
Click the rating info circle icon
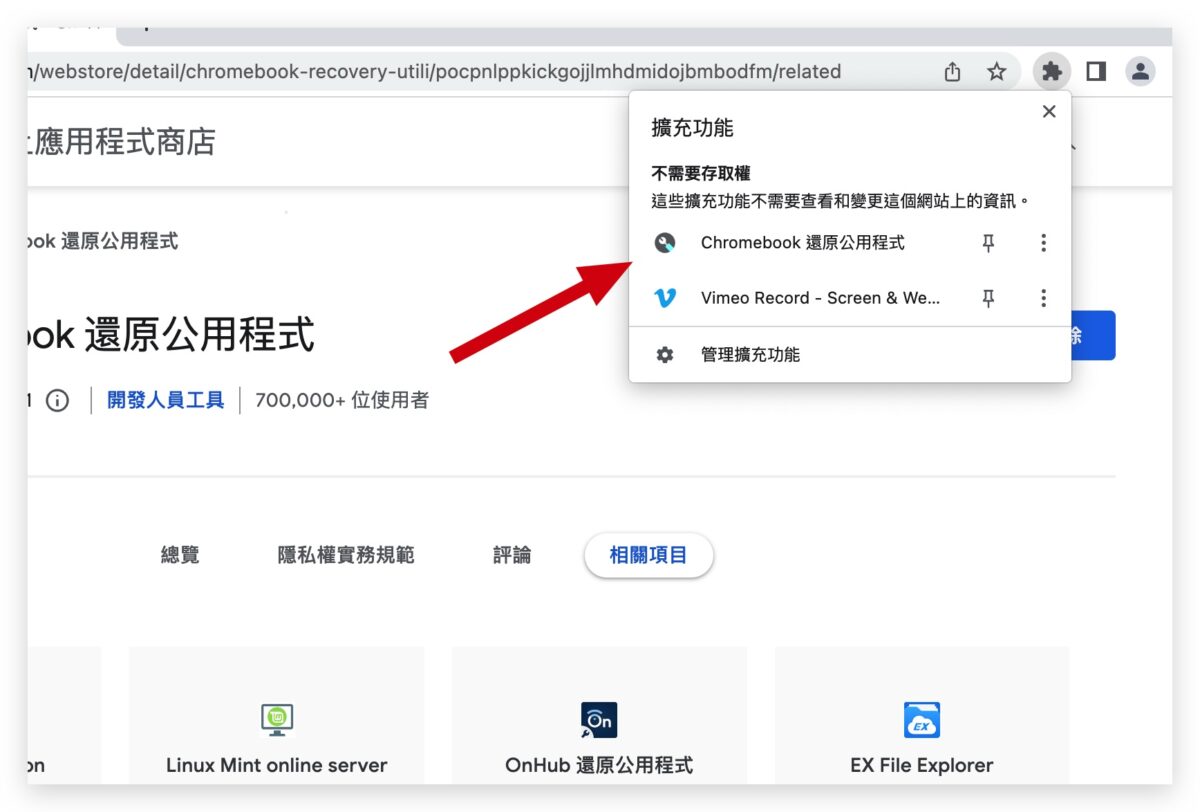57,401
